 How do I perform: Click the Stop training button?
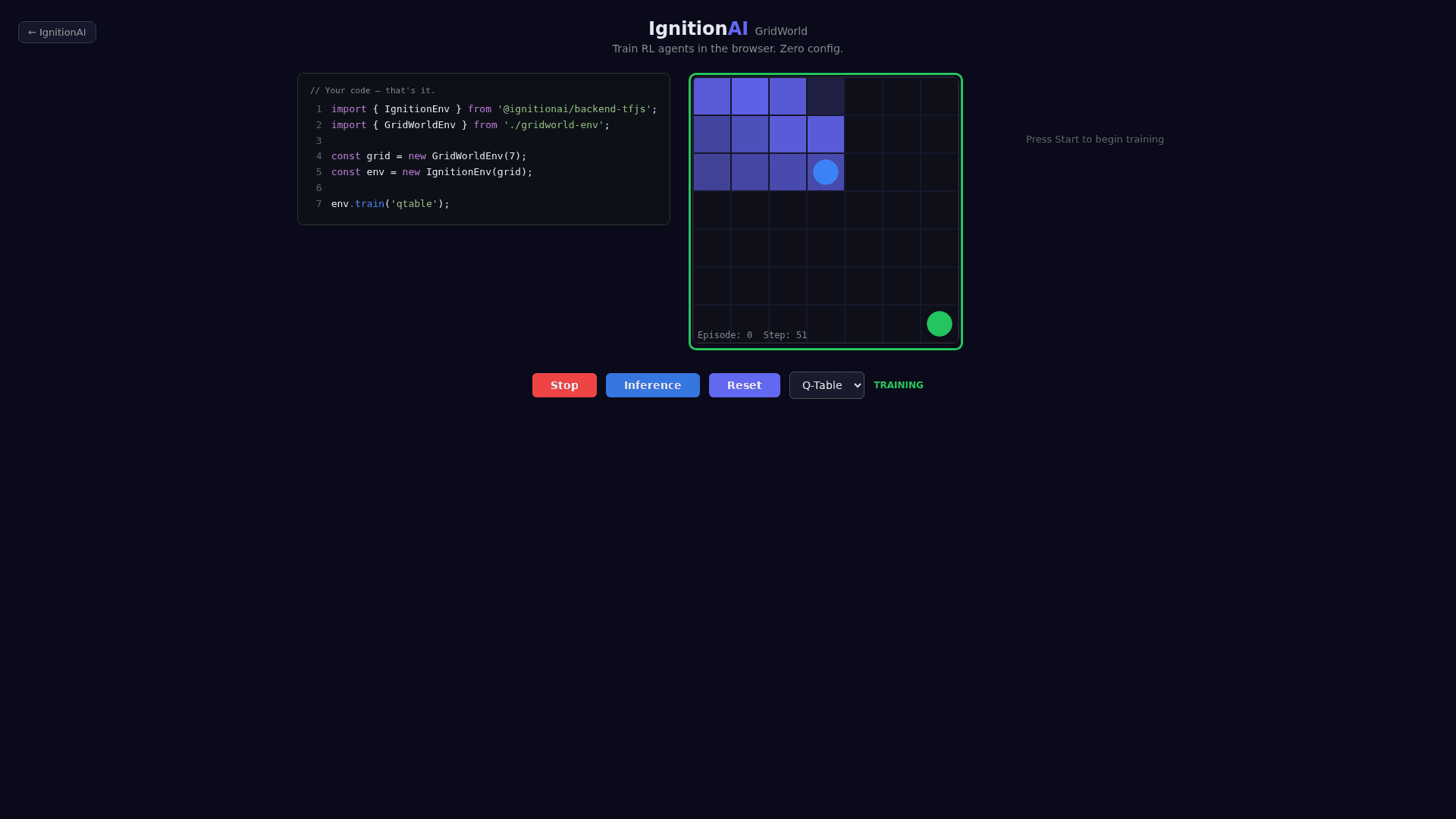564,385
